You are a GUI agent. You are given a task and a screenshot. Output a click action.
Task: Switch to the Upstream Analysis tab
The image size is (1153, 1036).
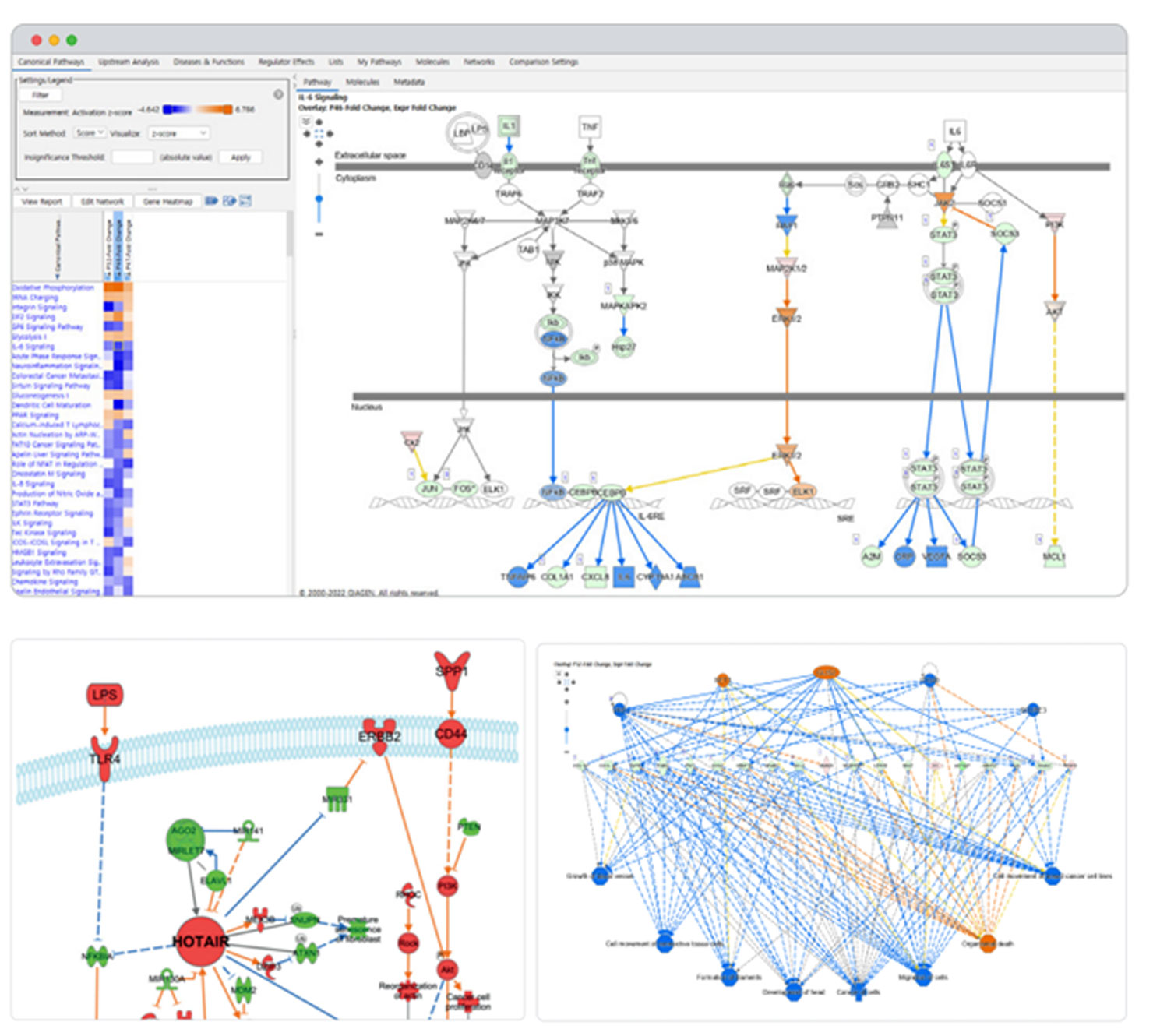pos(129,62)
